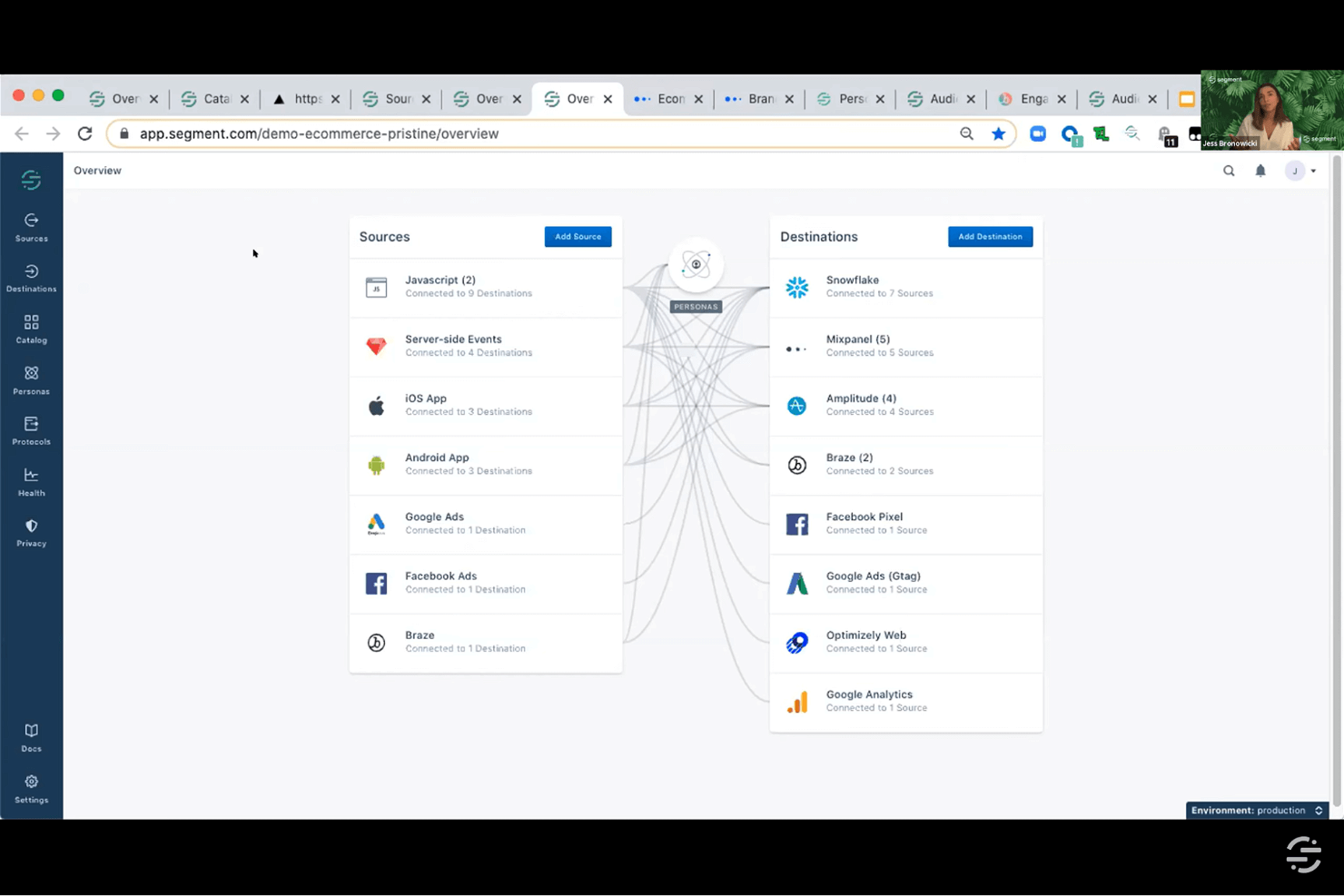Click the "Destinations" card heading
The height and width of the screenshot is (896, 1344).
(x=818, y=237)
